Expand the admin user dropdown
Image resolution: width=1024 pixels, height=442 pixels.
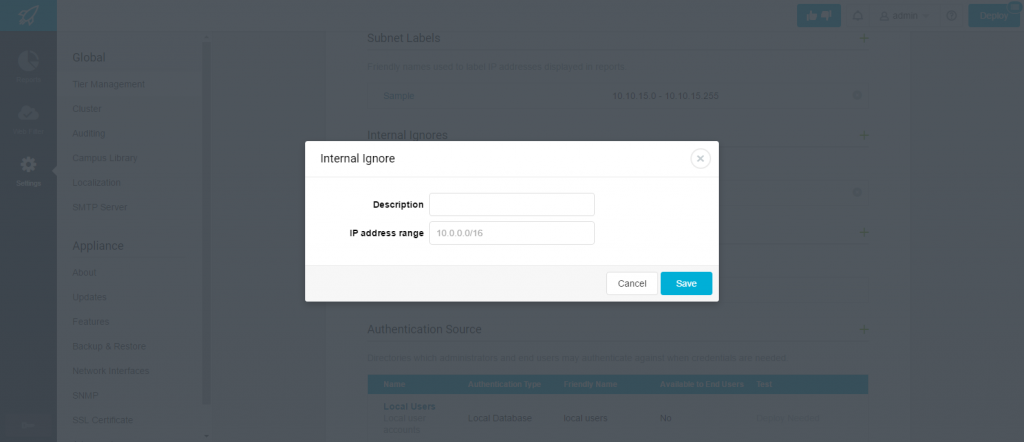pos(904,16)
